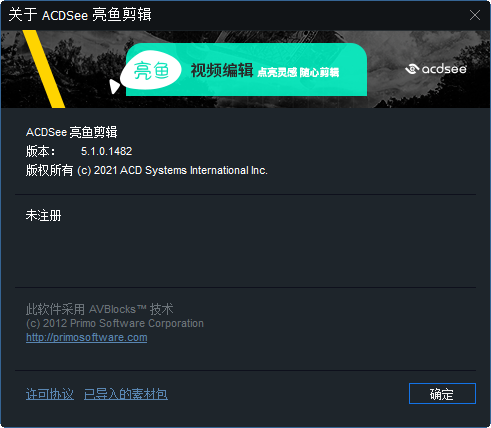Click the 2021 ACD Systems copyright line
Image resolution: width=491 pixels, height=428 pixels.
tap(147, 170)
